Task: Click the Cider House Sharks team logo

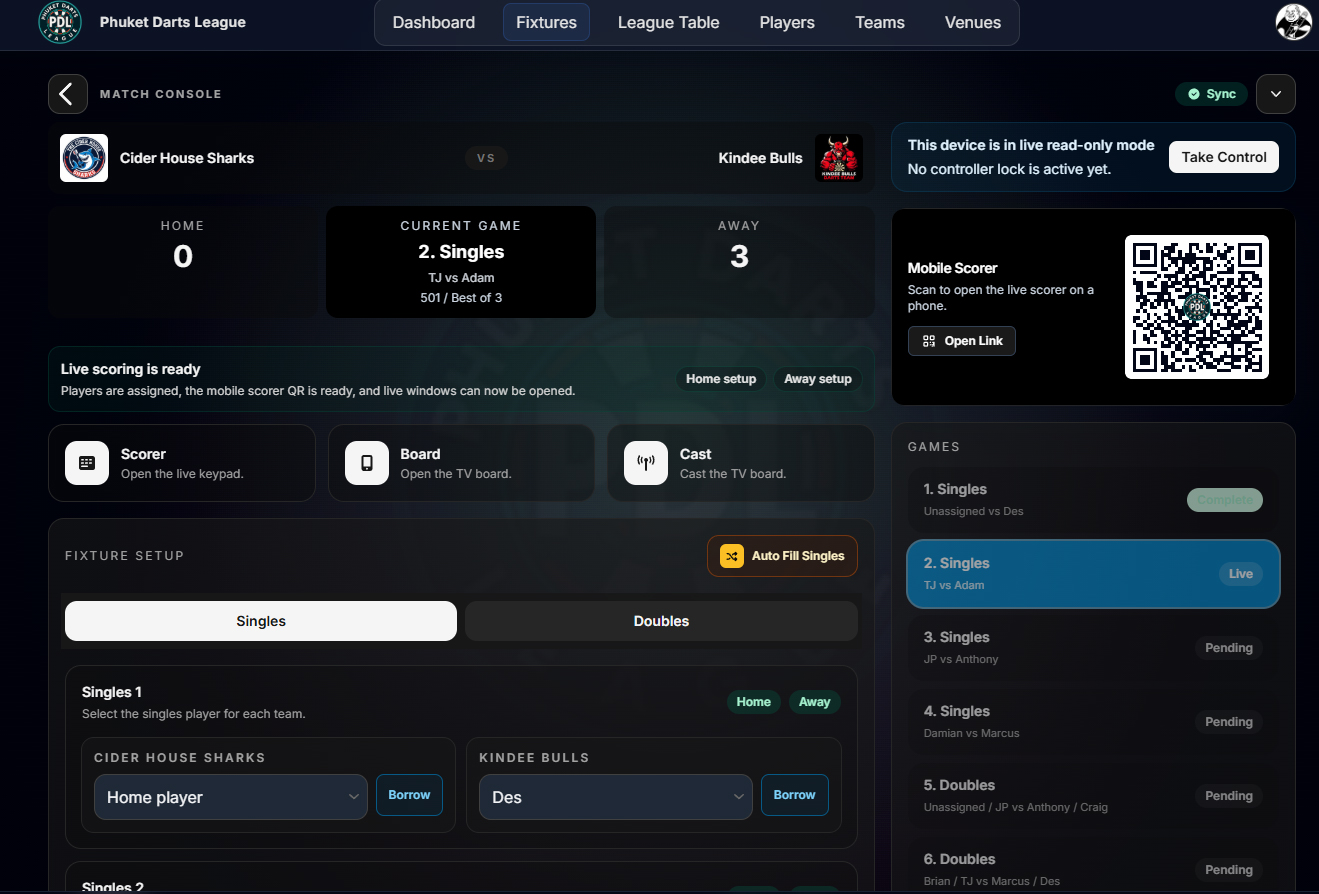Action: [x=84, y=158]
